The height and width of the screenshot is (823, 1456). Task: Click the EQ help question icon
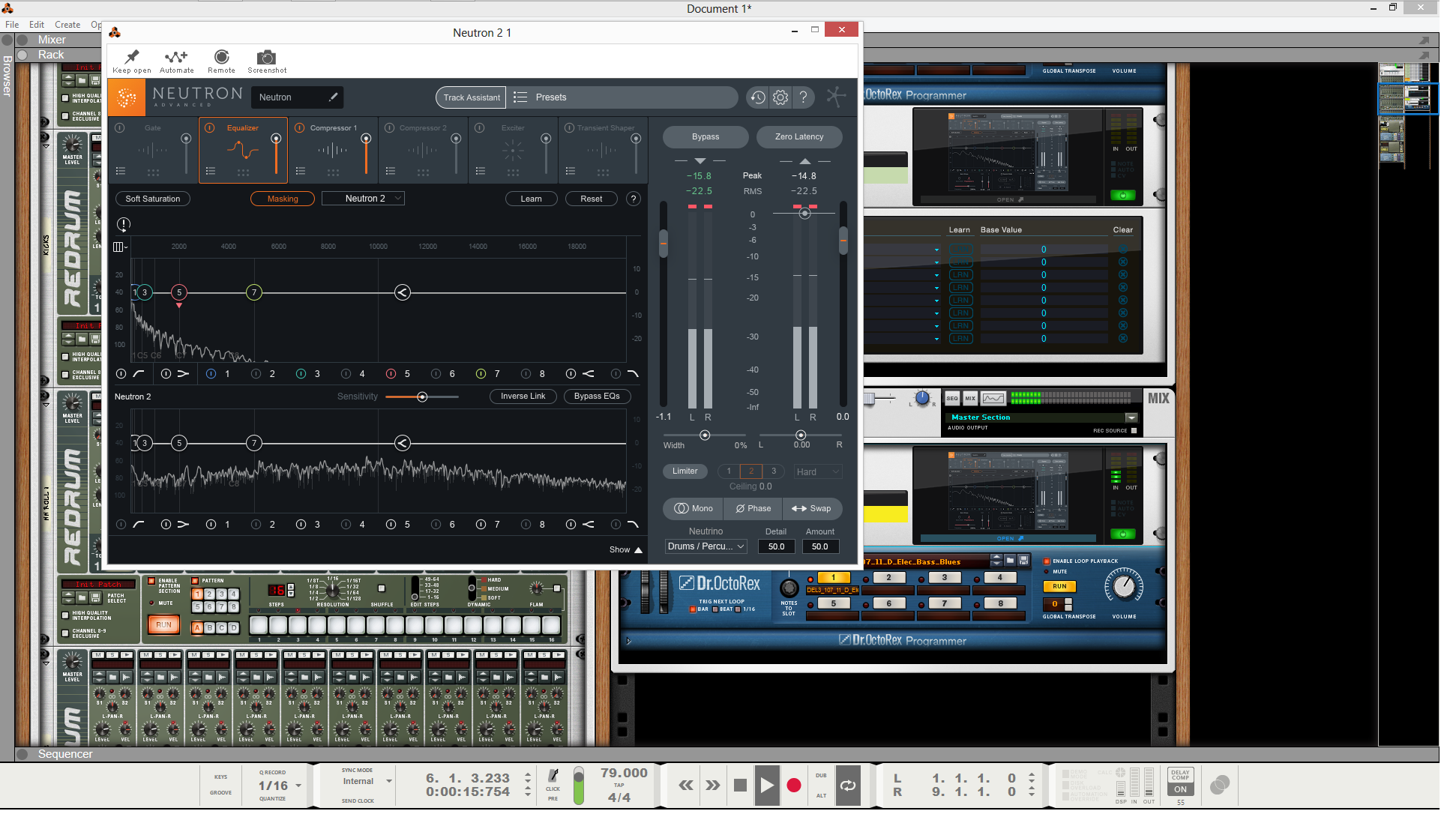(x=634, y=199)
